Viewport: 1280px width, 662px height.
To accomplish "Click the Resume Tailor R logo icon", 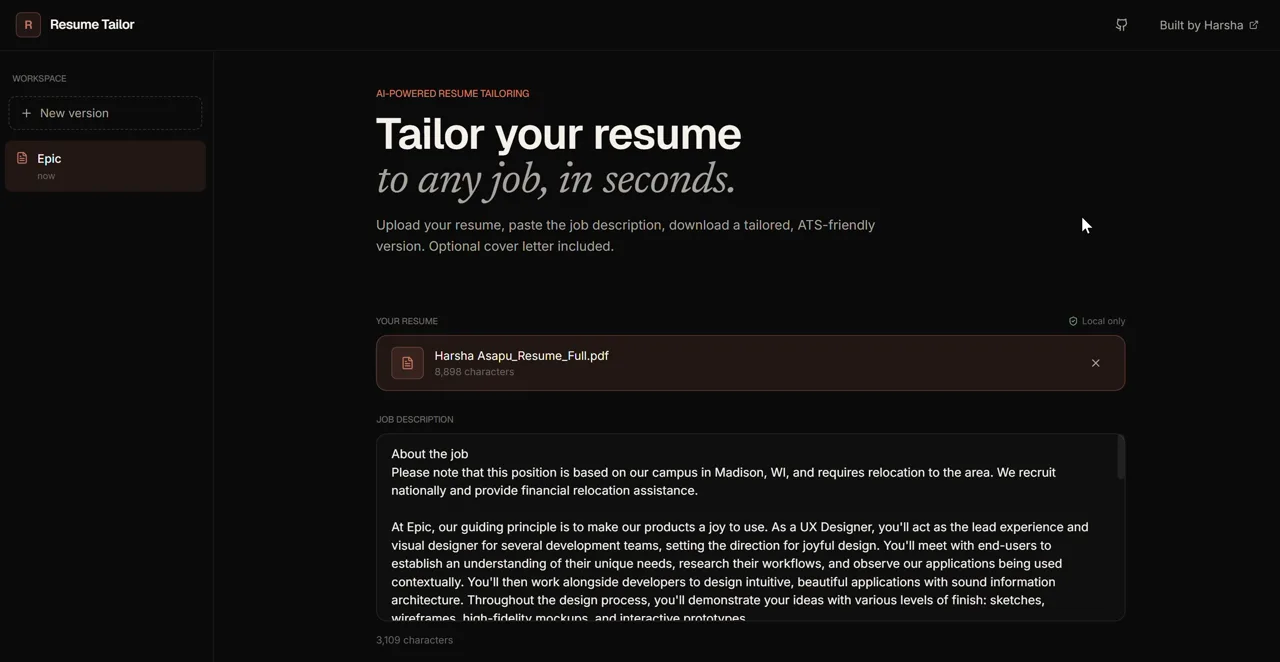I will (28, 25).
